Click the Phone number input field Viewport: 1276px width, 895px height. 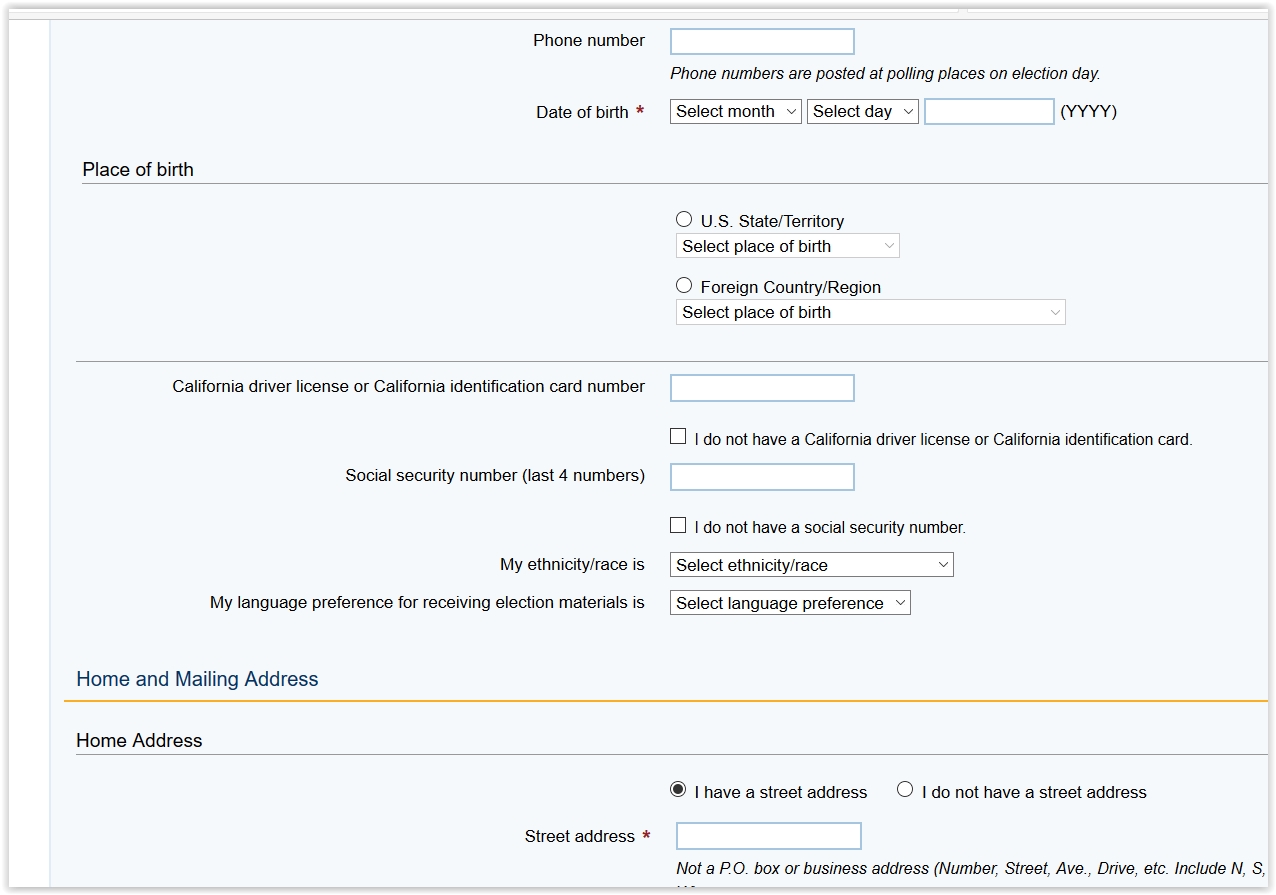coord(762,41)
